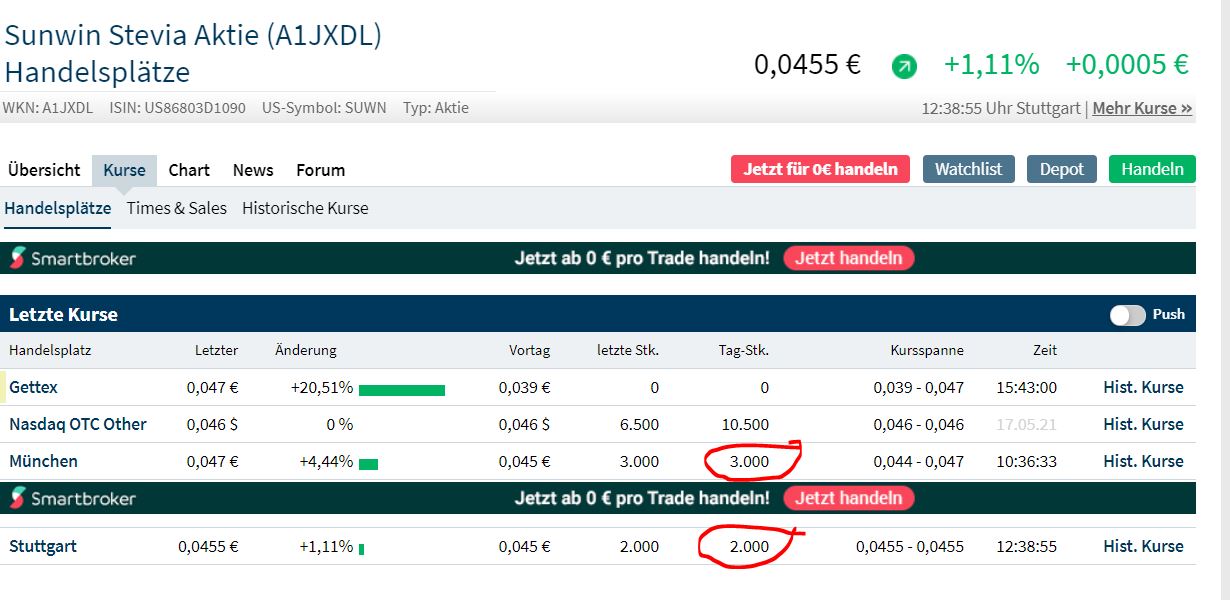Select Handelsplätze sub-tab
1230x600 pixels.
[x=58, y=208]
